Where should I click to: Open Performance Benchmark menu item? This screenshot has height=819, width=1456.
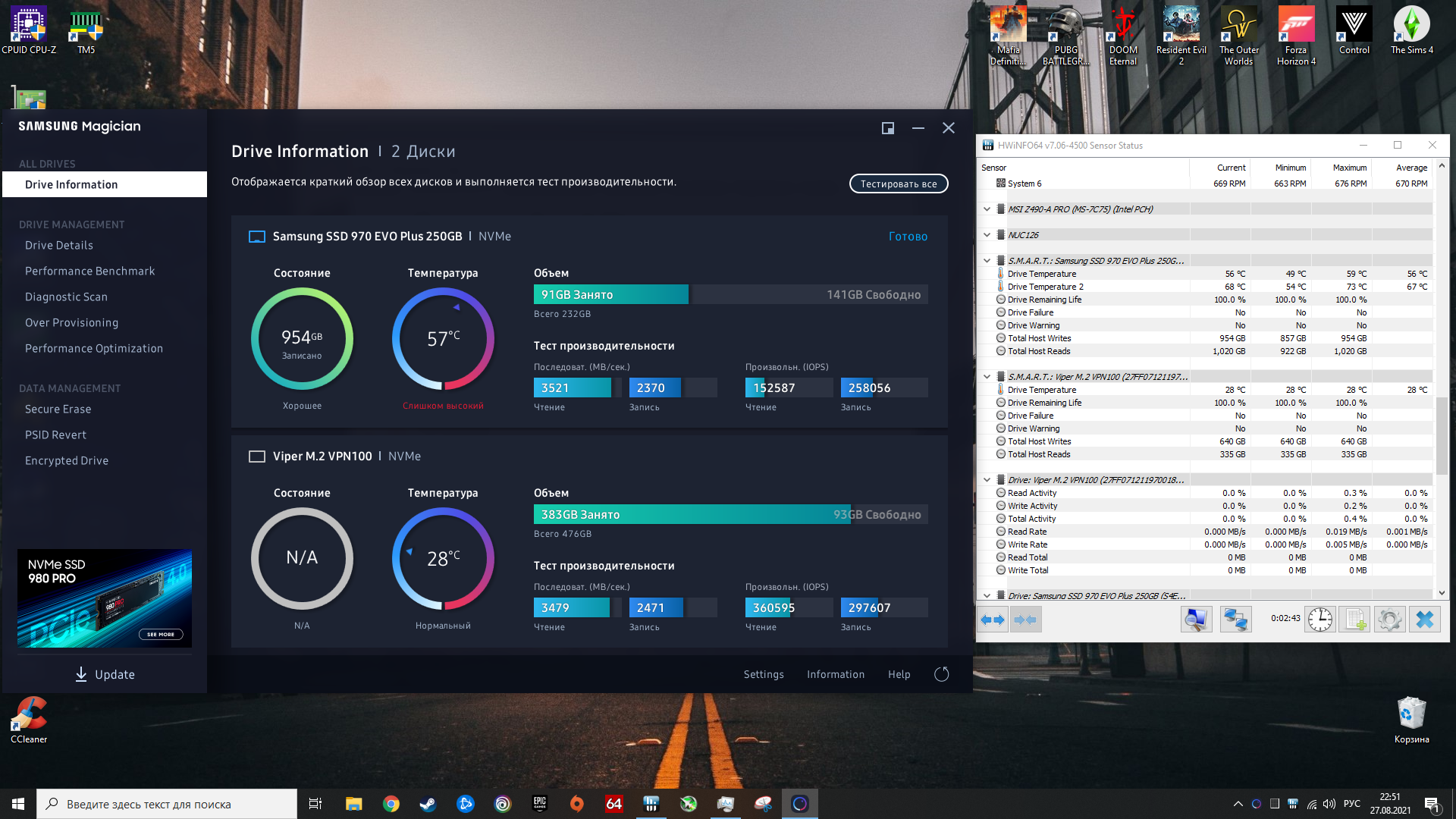89,271
